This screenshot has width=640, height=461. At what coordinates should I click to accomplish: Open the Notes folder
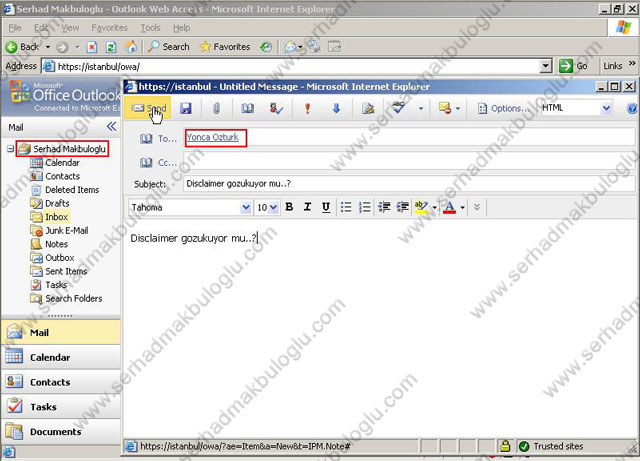pos(49,244)
